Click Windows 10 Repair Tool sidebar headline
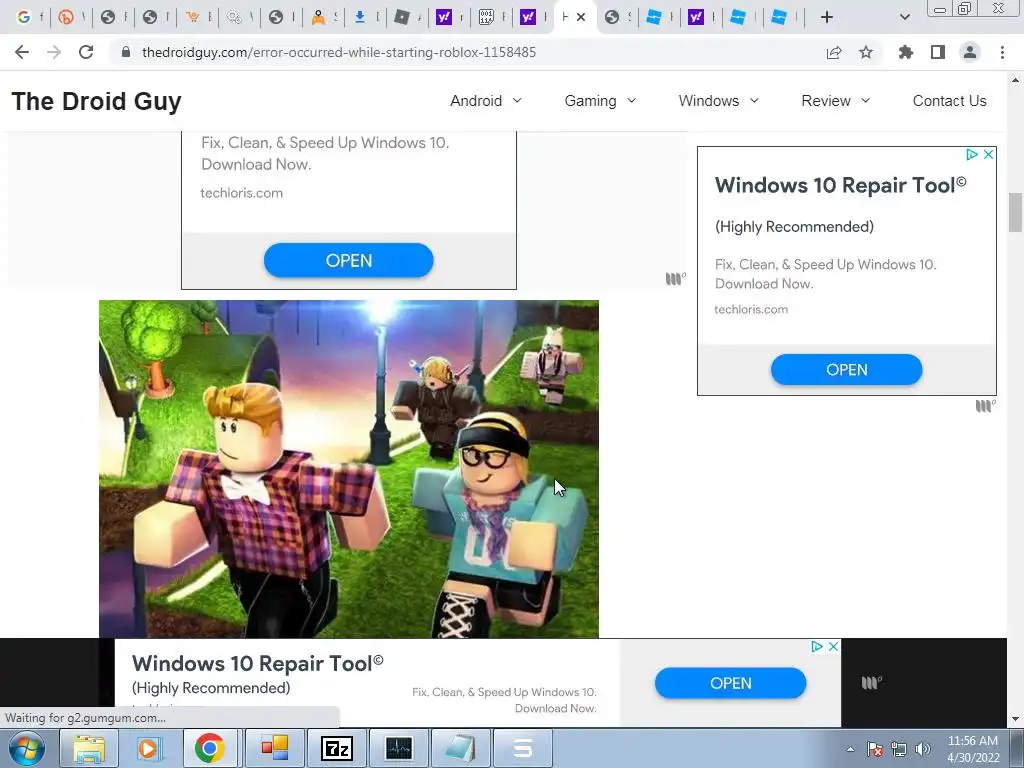 (x=840, y=185)
